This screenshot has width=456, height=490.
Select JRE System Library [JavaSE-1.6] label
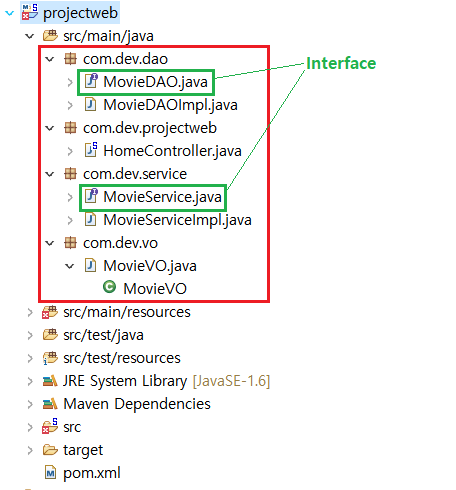[x=166, y=381]
